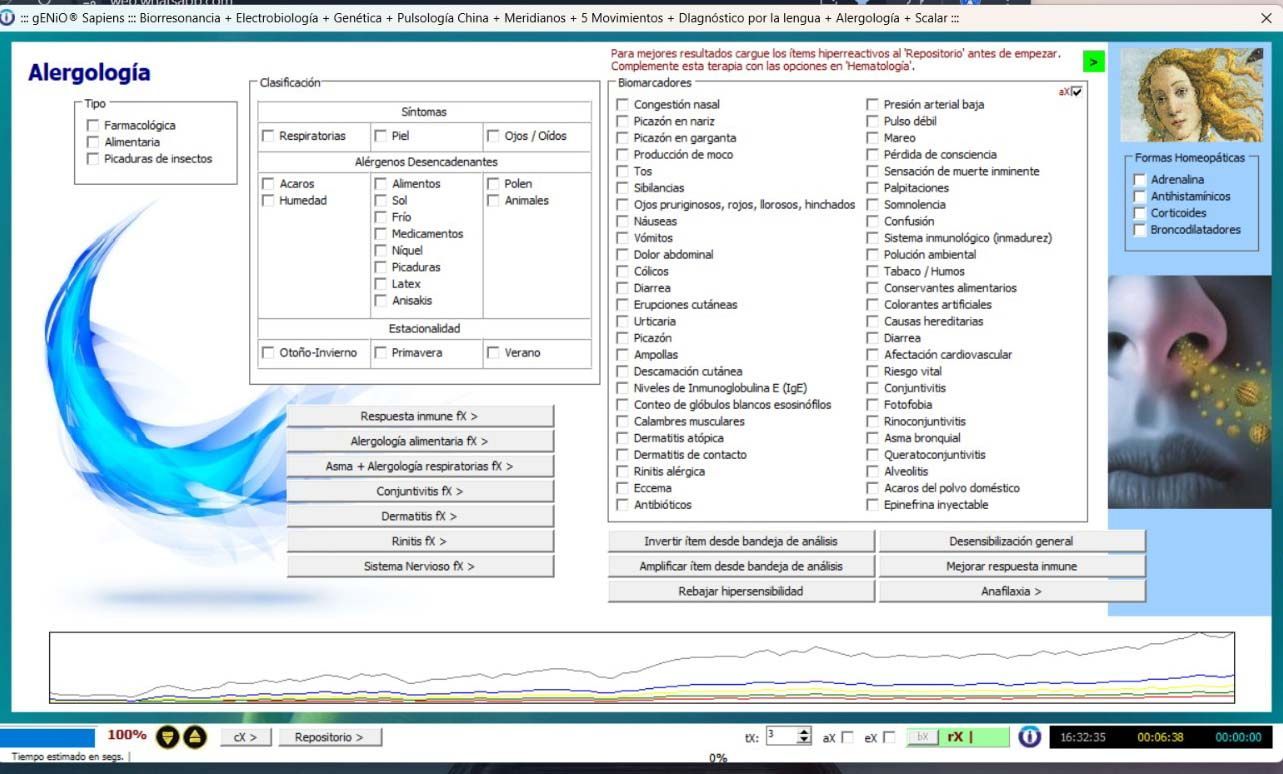Open the cX options button
Viewport: 1283px width, 774px height.
[245, 737]
